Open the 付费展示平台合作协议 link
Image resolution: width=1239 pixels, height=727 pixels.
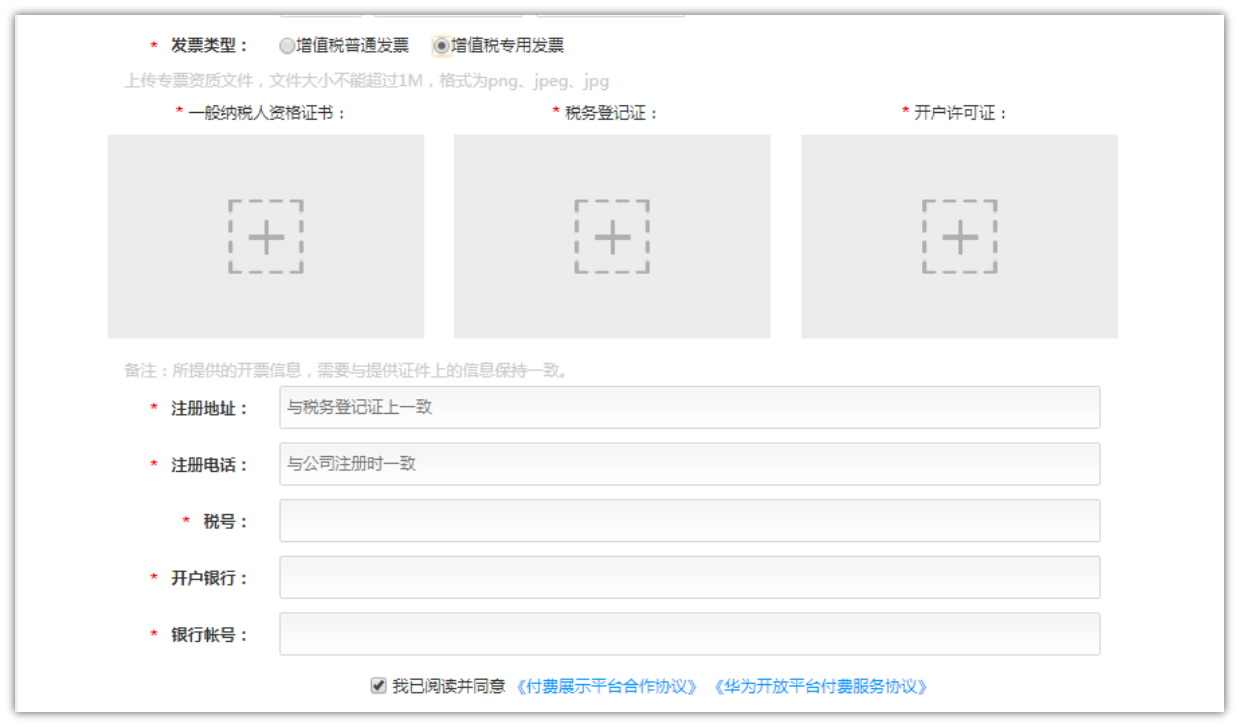(607, 687)
